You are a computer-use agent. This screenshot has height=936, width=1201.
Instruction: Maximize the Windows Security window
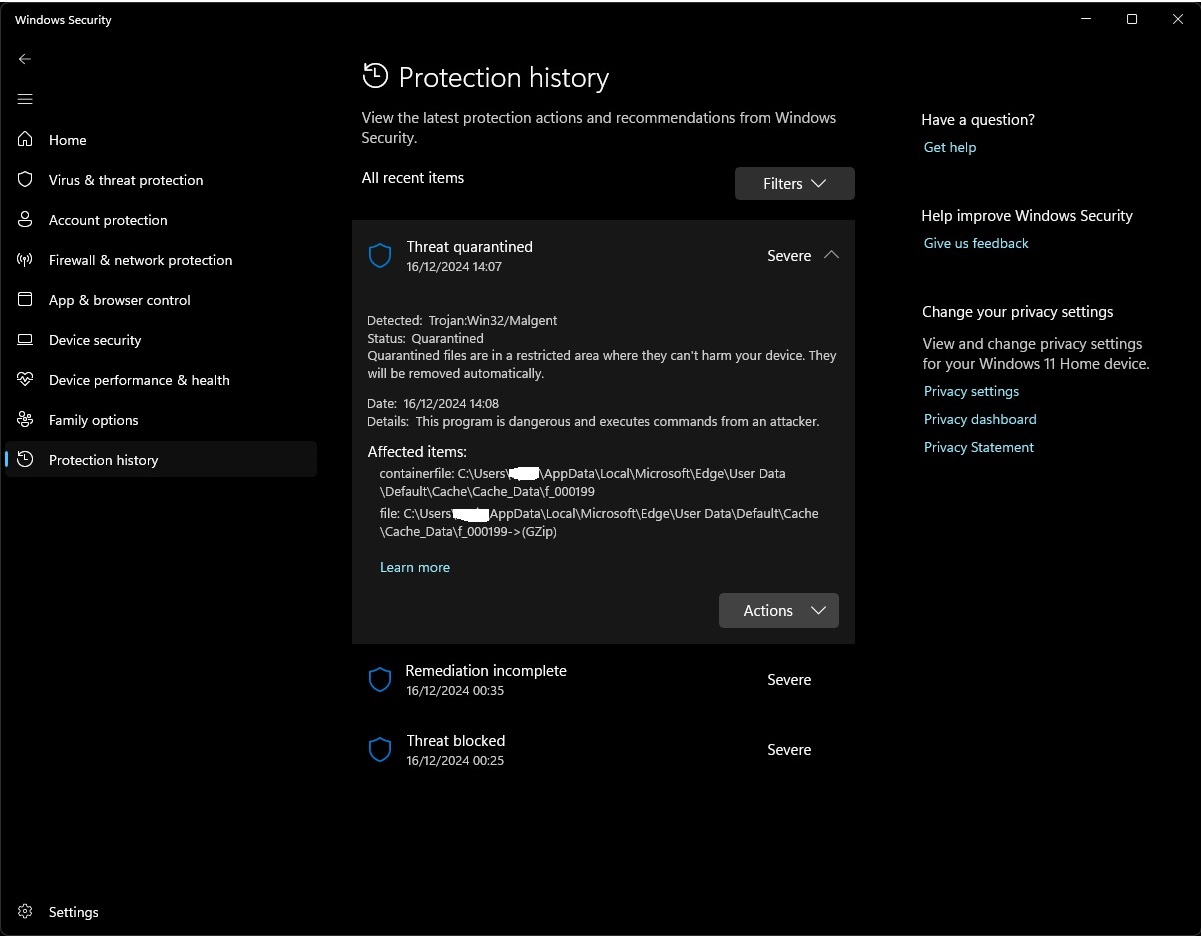[x=1132, y=19]
